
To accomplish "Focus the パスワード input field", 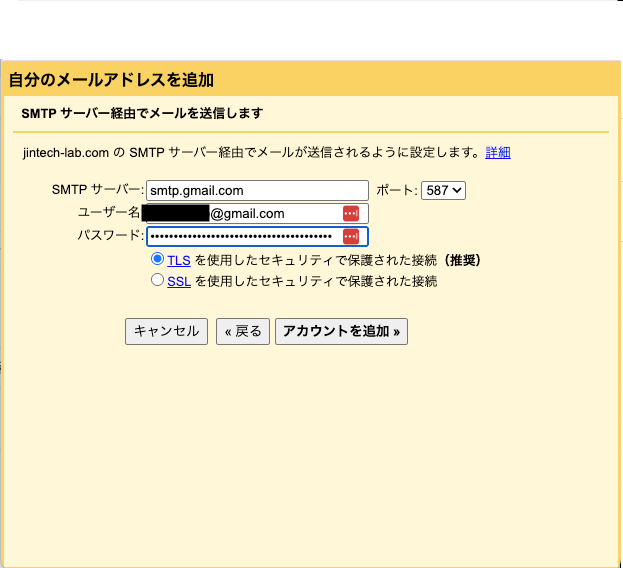I will (242, 236).
